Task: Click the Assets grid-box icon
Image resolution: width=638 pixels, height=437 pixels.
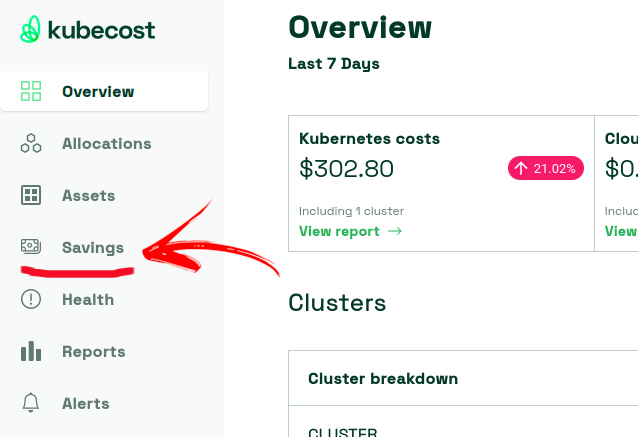Action: (x=31, y=195)
